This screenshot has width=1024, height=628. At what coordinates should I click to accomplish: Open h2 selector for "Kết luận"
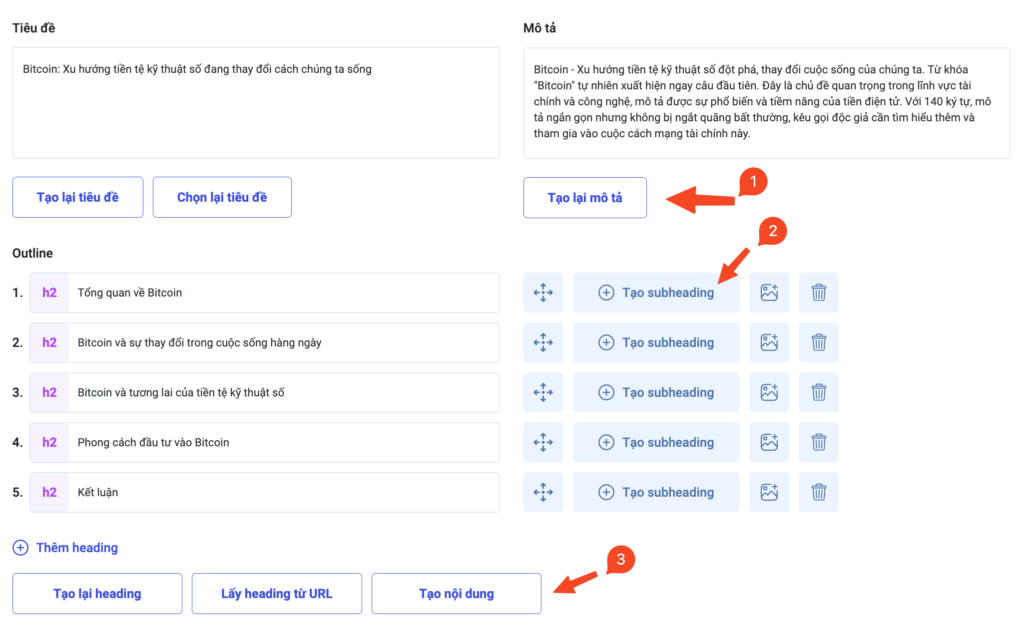point(48,492)
